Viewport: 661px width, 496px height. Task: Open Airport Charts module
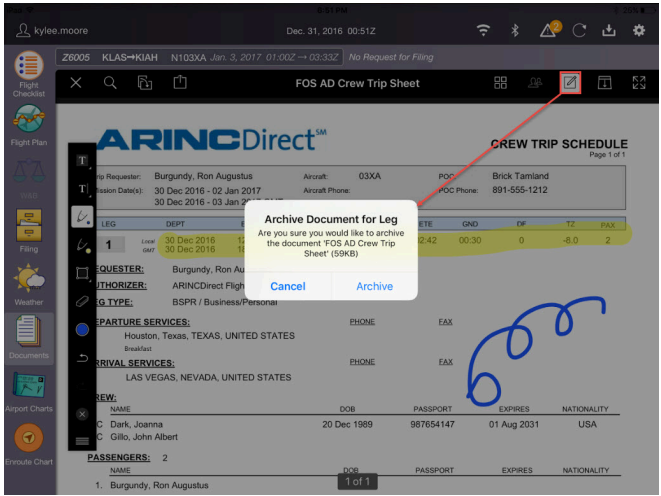tap(29, 392)
